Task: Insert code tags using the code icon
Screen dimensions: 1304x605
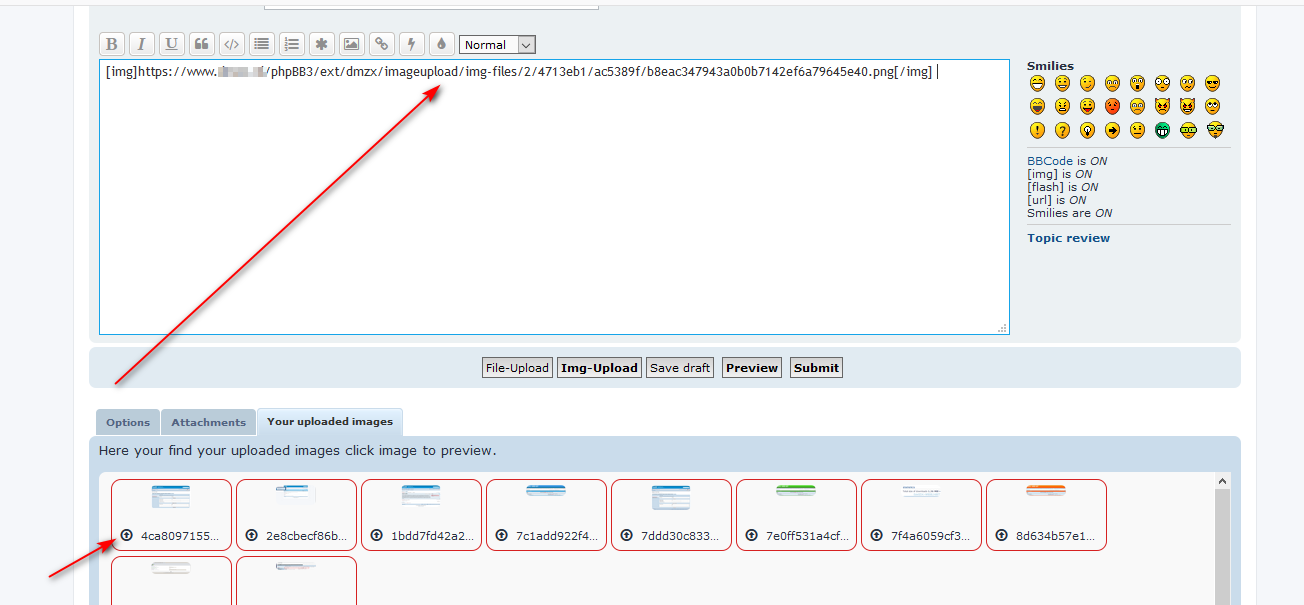Action: (231, 44)
